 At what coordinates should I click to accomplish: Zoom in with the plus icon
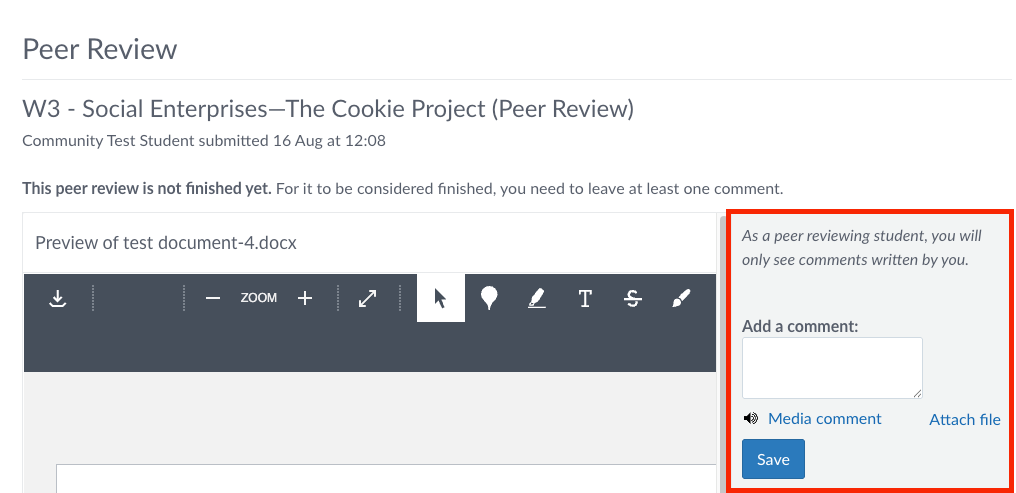coord(306,298)
